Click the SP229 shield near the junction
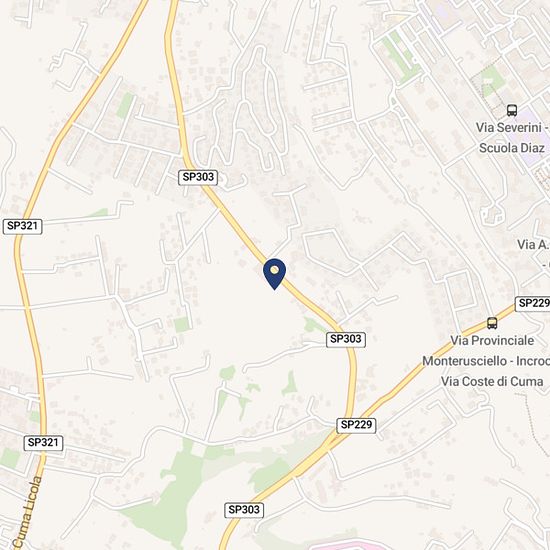550x550 pixels. tap(356, 425)
